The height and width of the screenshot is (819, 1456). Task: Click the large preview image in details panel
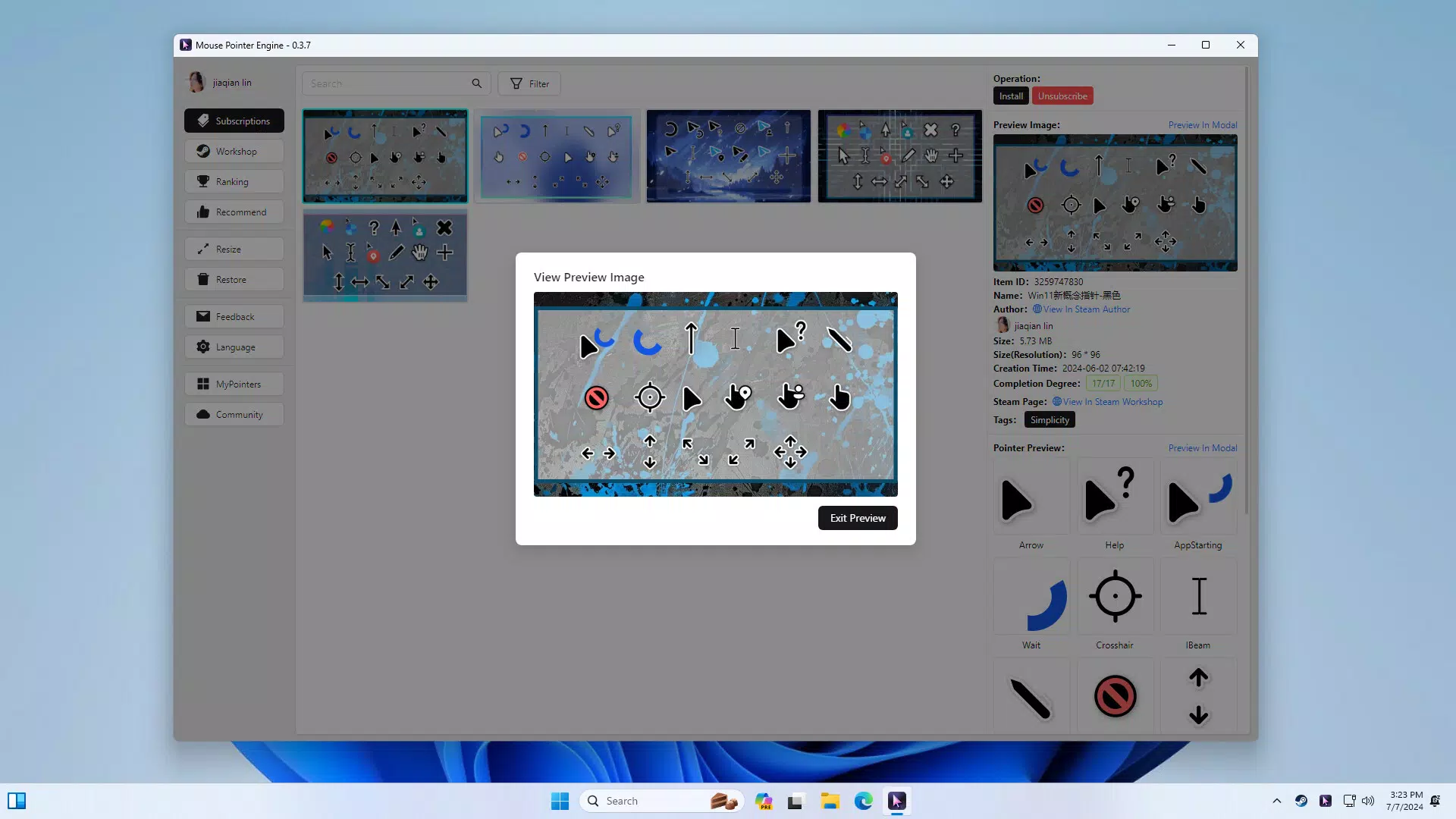[1115, 203]
